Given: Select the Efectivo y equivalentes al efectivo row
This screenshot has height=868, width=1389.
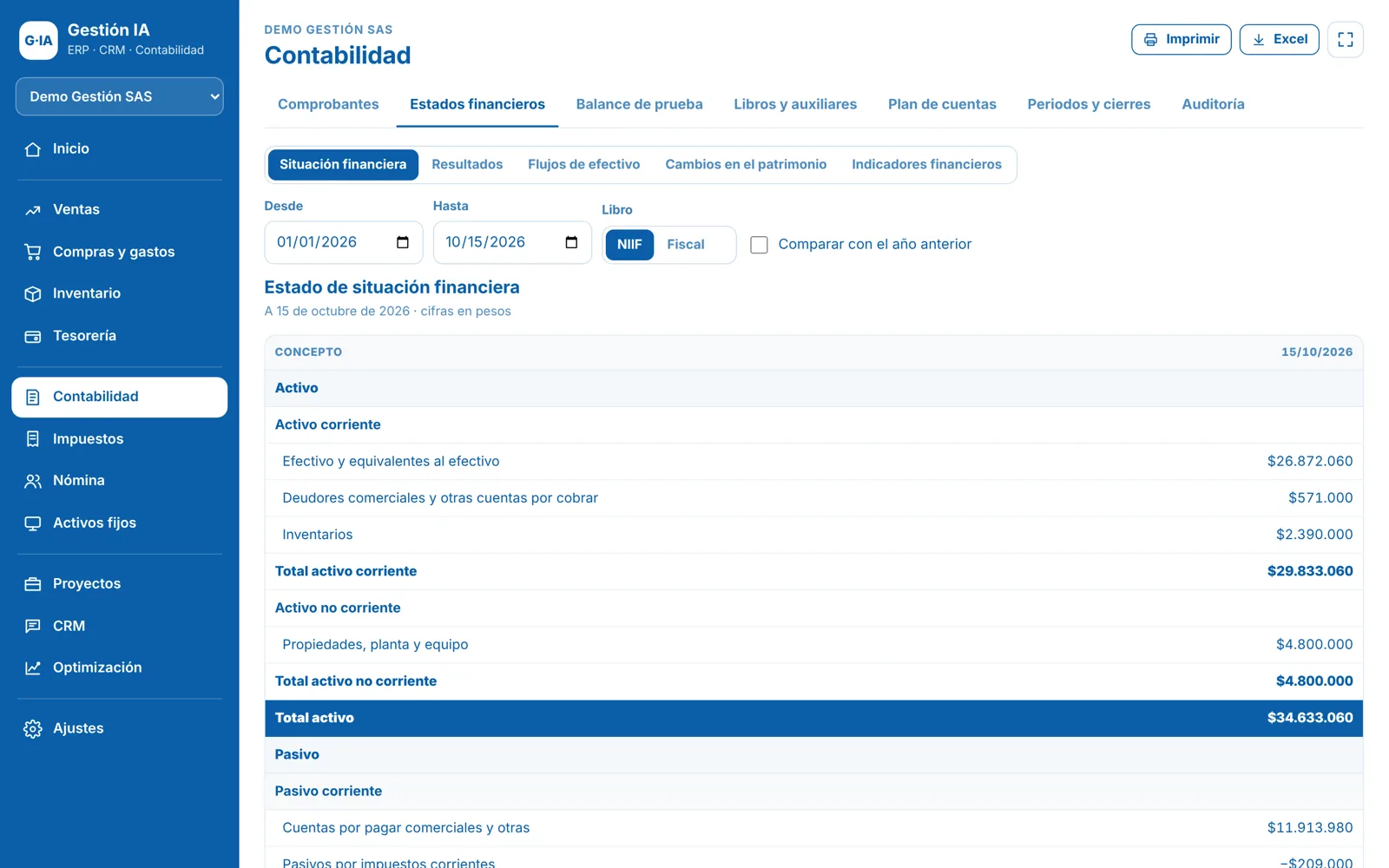Looking at the screenshot, I should coord(813,462).
